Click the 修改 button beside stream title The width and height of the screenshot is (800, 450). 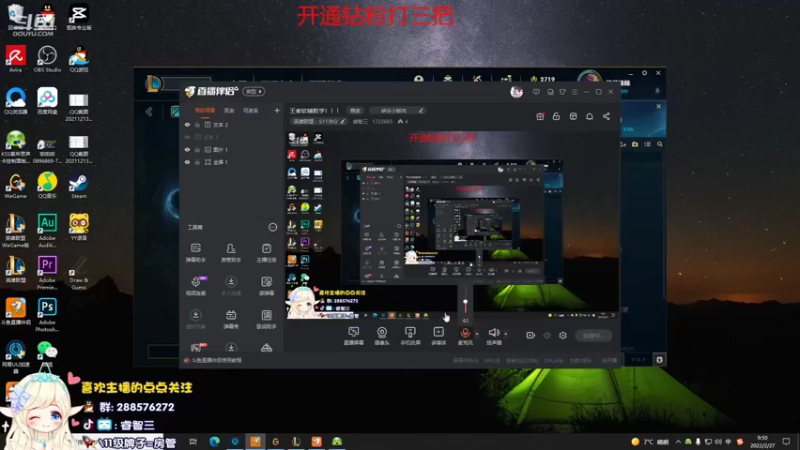(355, 110)
